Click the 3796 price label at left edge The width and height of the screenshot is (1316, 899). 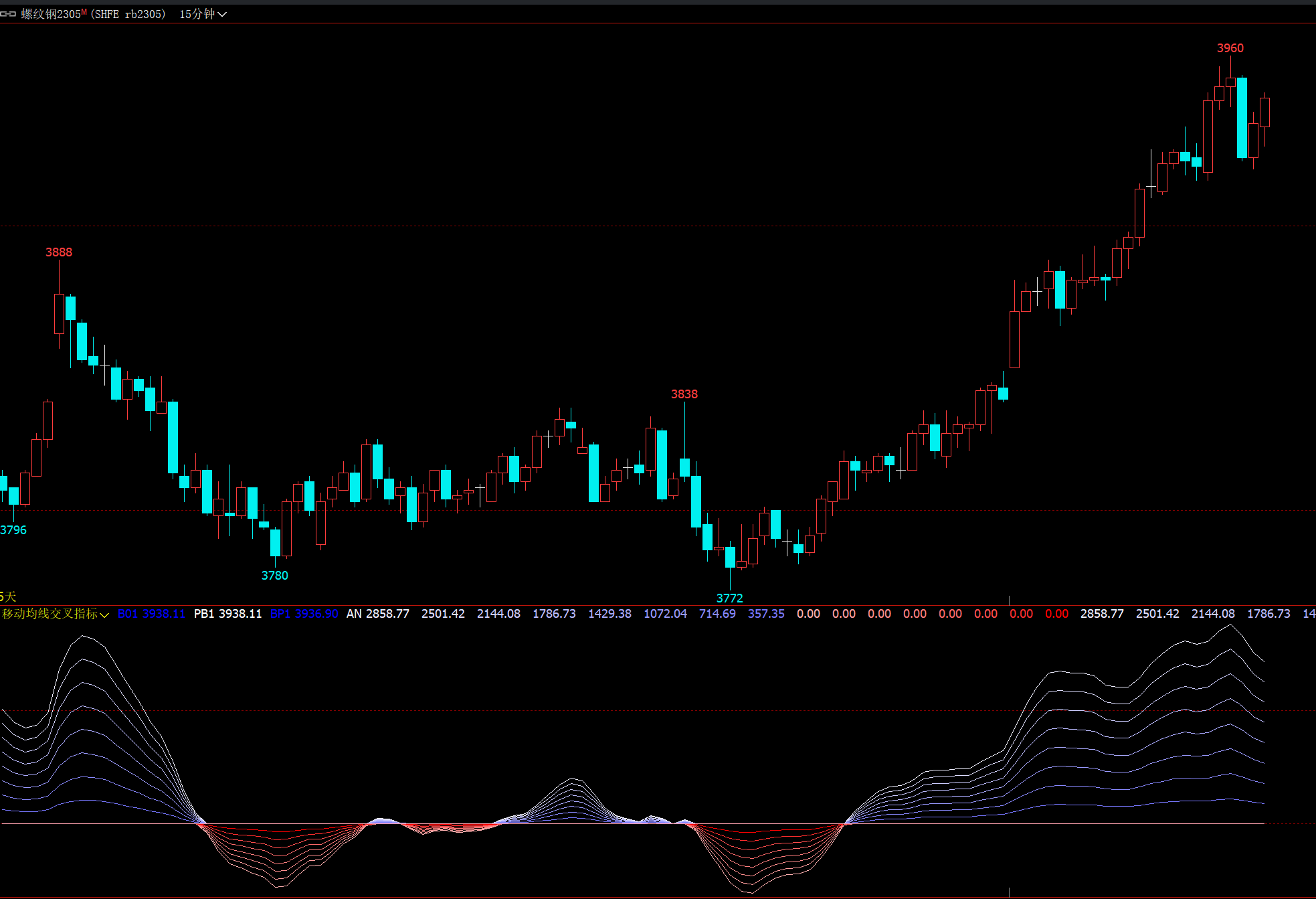coord(13,530)
